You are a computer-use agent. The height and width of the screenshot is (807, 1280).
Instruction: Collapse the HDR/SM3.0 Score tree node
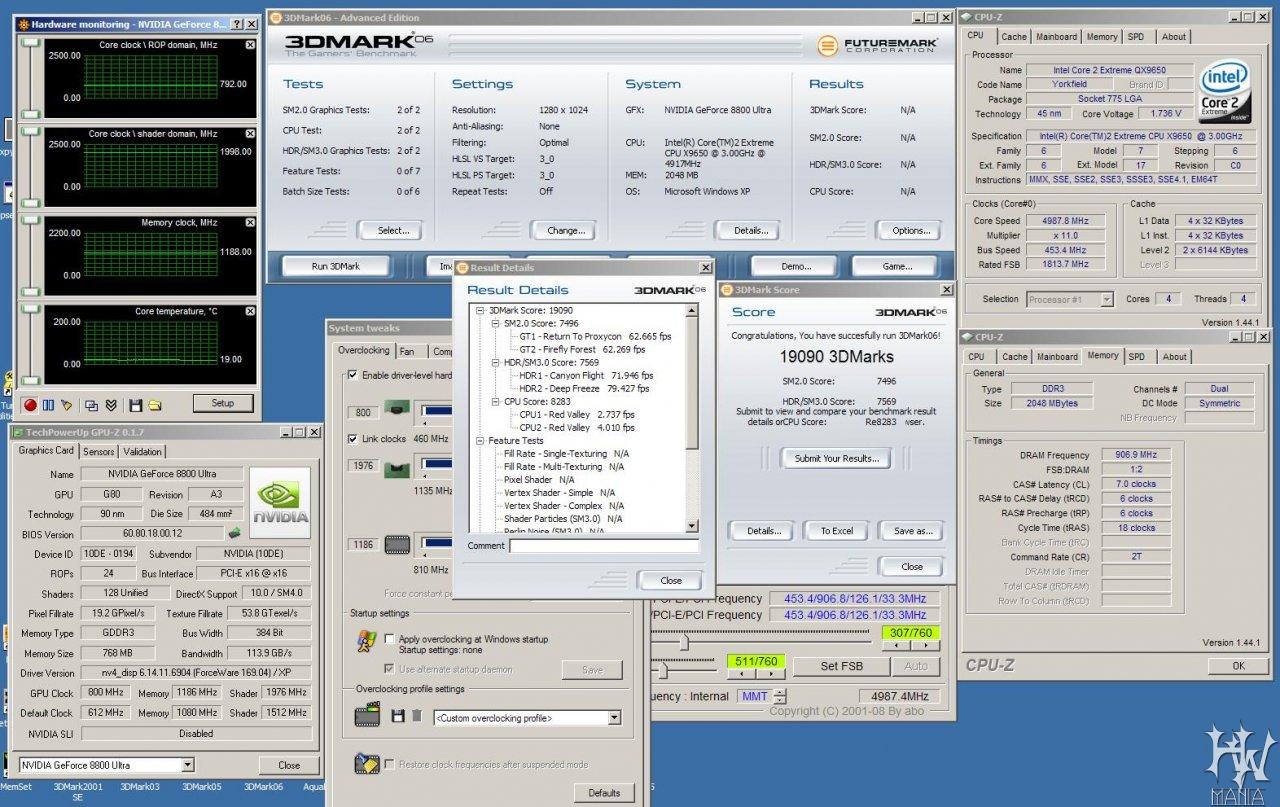(x=494, y=363)
